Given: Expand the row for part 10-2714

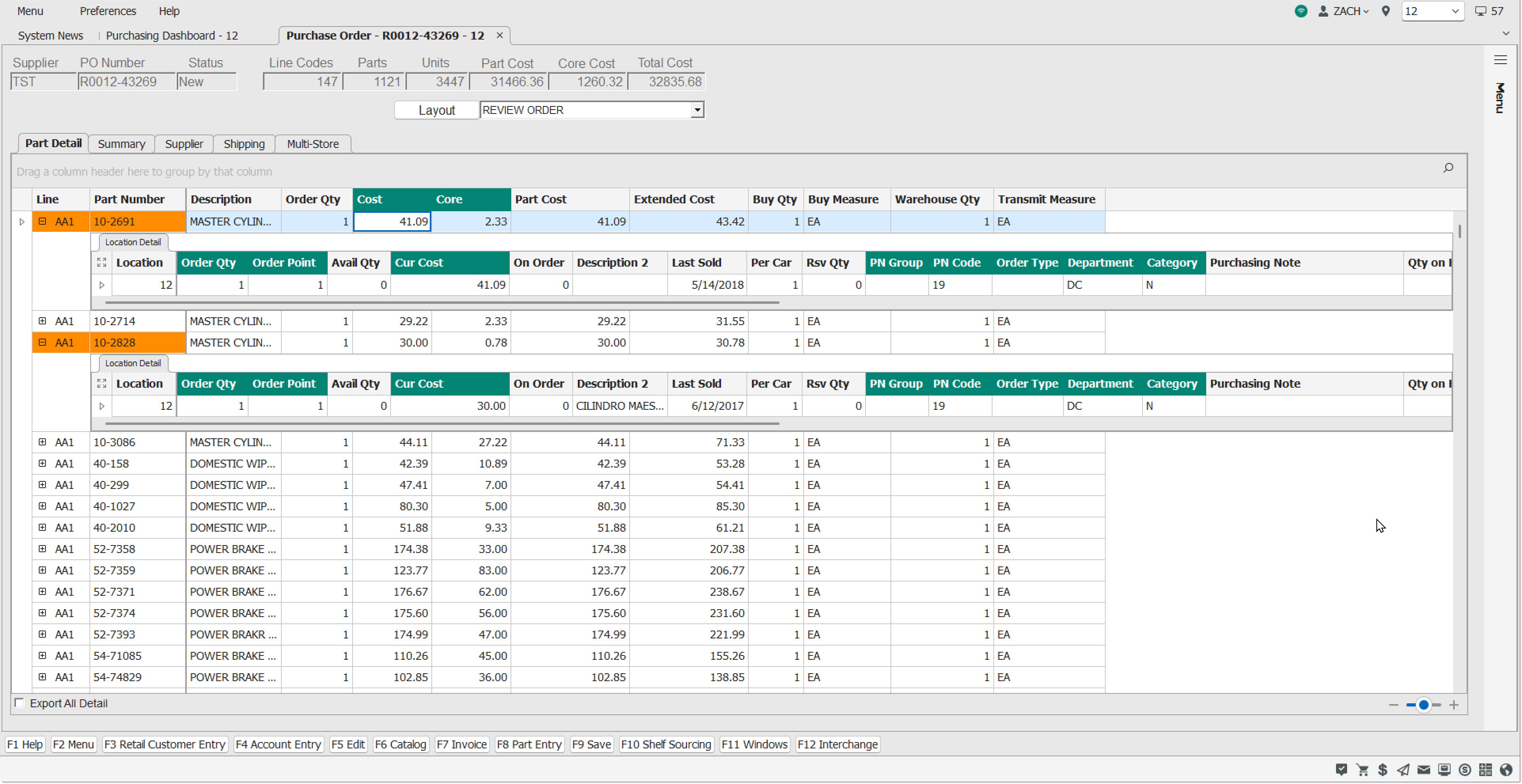Looking at the screenshot, I should (42, 321).
